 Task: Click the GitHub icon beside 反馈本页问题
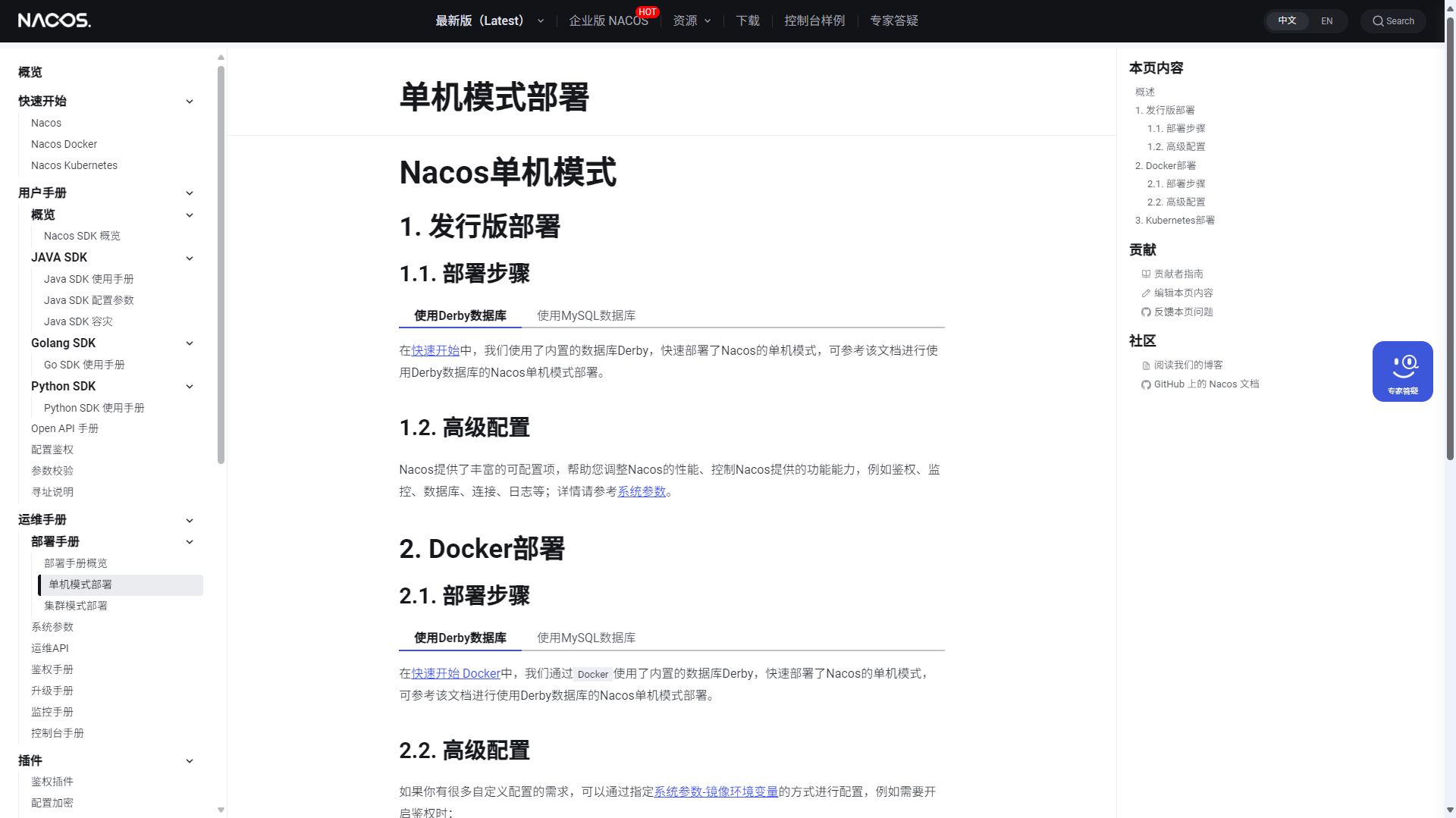pos(1146,312)
